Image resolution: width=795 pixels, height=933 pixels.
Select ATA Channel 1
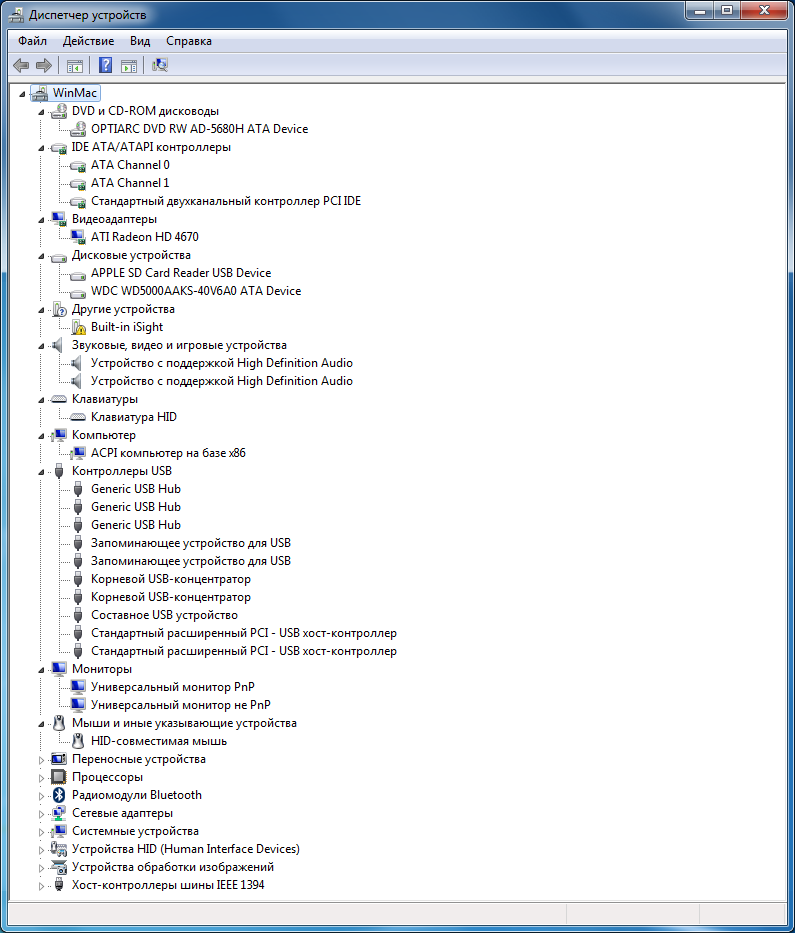pos(130,183)
